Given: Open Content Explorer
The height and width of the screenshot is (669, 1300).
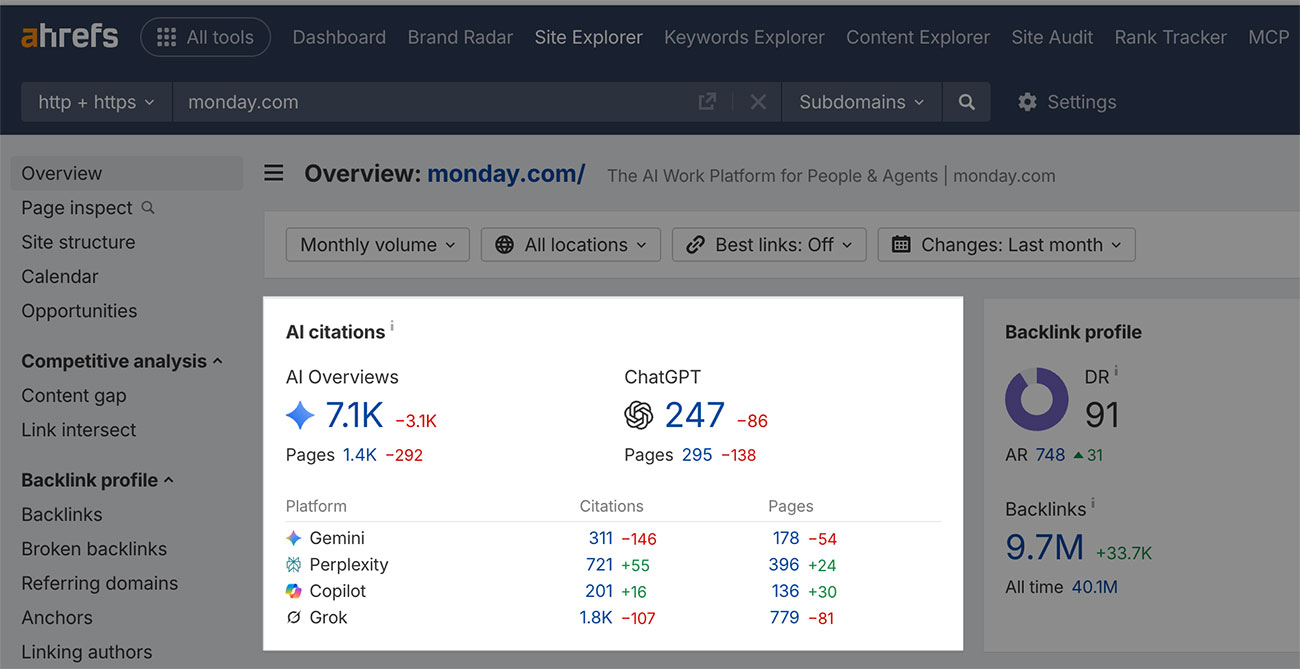Looking at the screenshot, I should [918, 37].
